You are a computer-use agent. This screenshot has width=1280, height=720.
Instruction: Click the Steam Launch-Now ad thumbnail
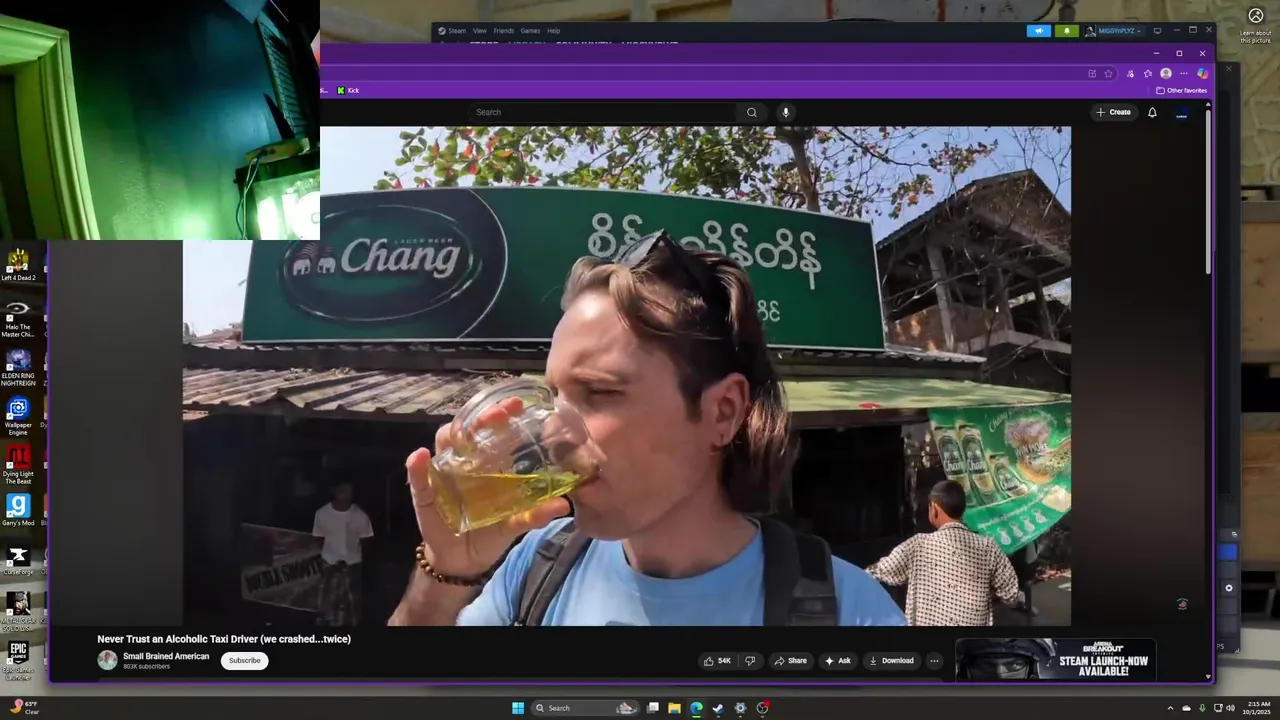click(1055, 659)
